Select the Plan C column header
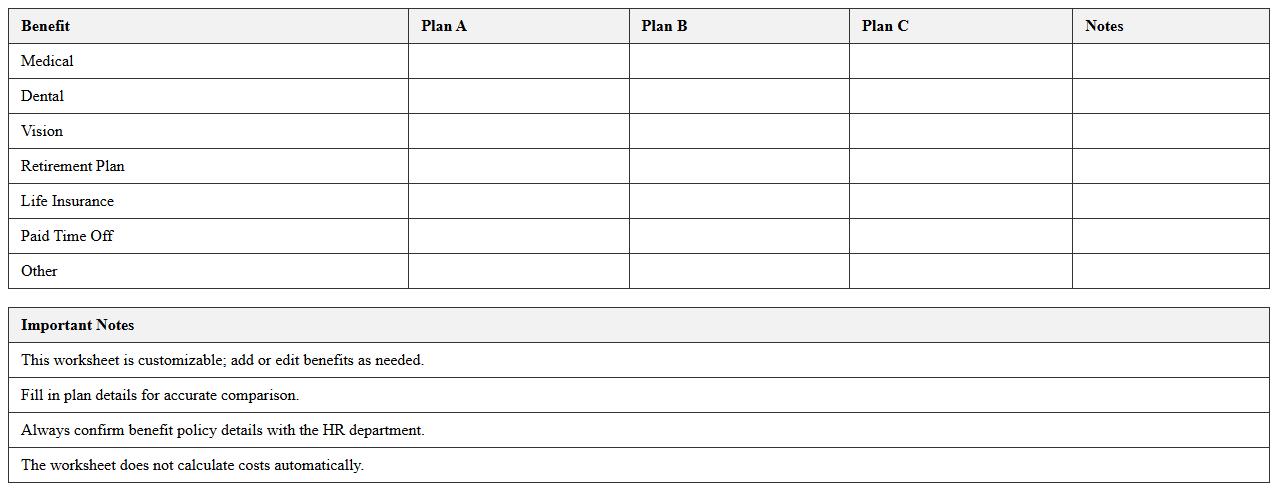The image size is (1278, 501). point(885,26)
